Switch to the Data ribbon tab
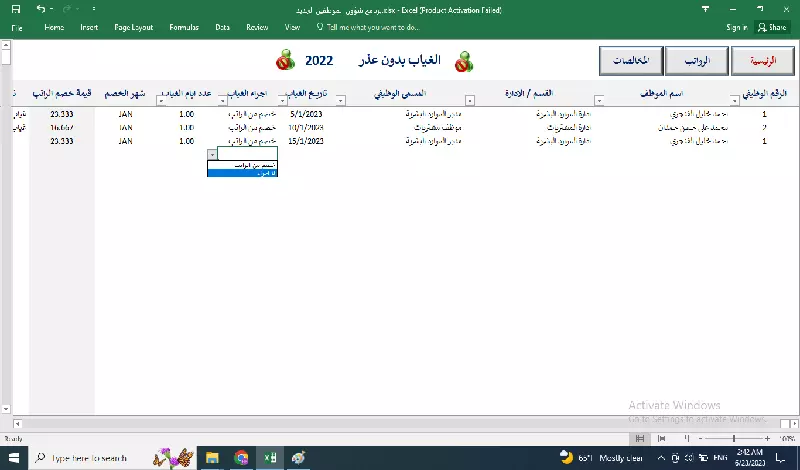The width and height of the screenshot is (800, 470). pos(222,27)
